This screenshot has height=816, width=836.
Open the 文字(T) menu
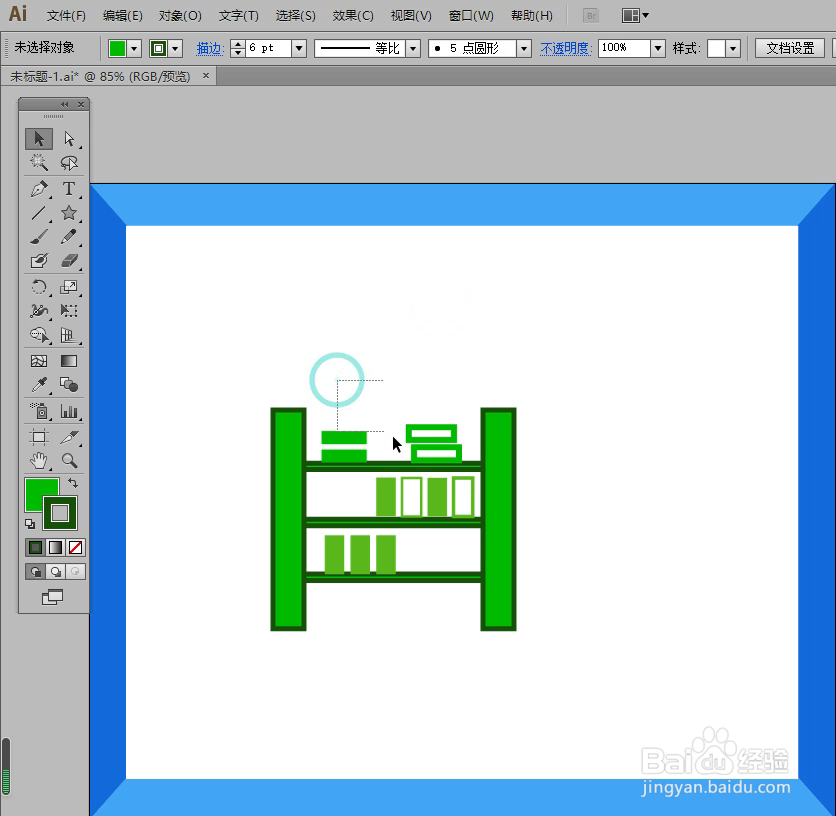238,15
